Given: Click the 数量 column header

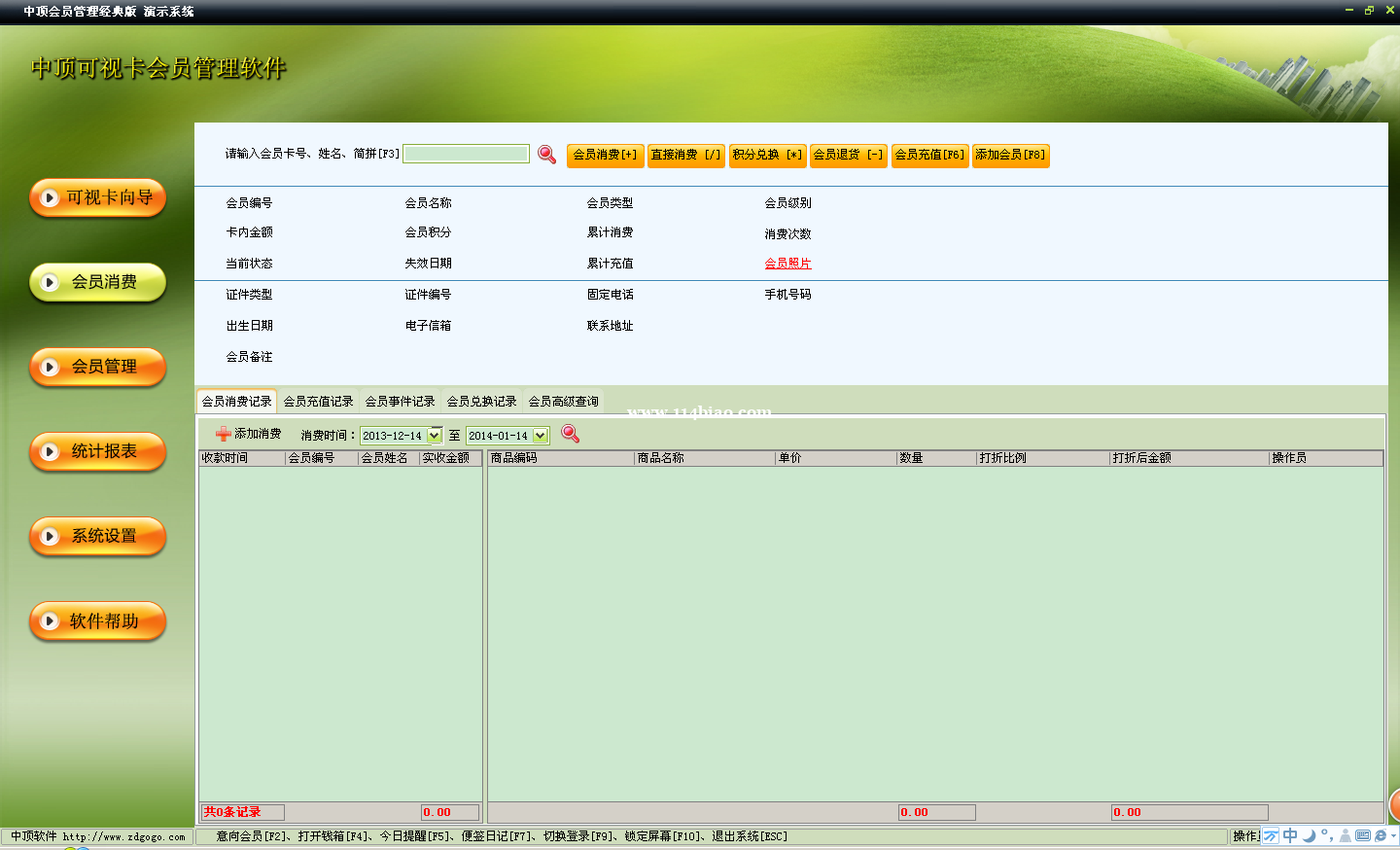Looking at the screenshot, I should tap(936, 458).
